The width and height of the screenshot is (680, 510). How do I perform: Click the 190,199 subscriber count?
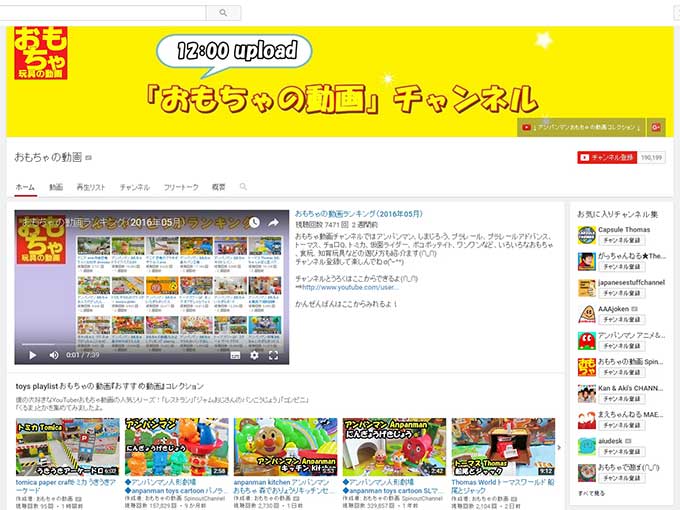pos(651,157)
